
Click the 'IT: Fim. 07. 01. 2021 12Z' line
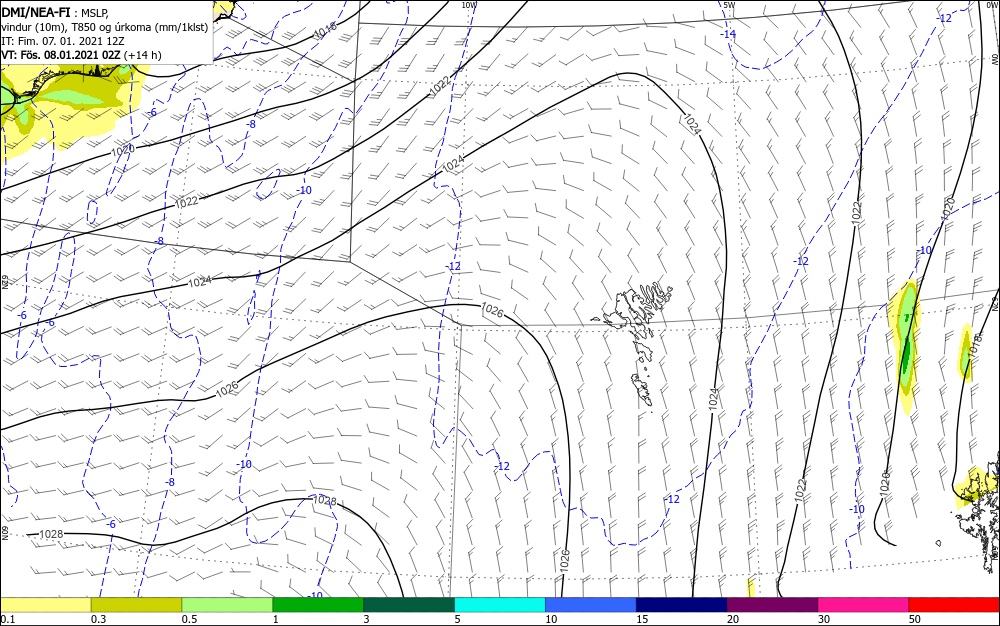[x=62, y=41]
